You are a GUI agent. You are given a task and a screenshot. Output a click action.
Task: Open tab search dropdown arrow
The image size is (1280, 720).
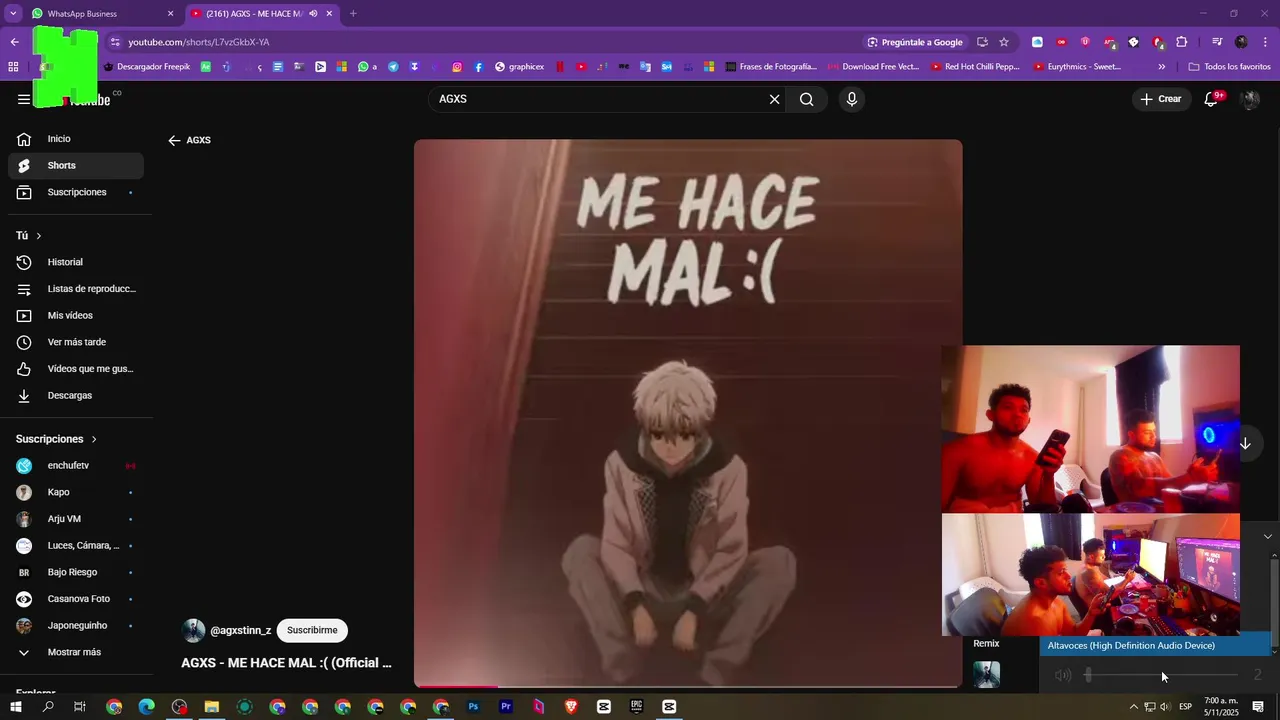[13, 14]
